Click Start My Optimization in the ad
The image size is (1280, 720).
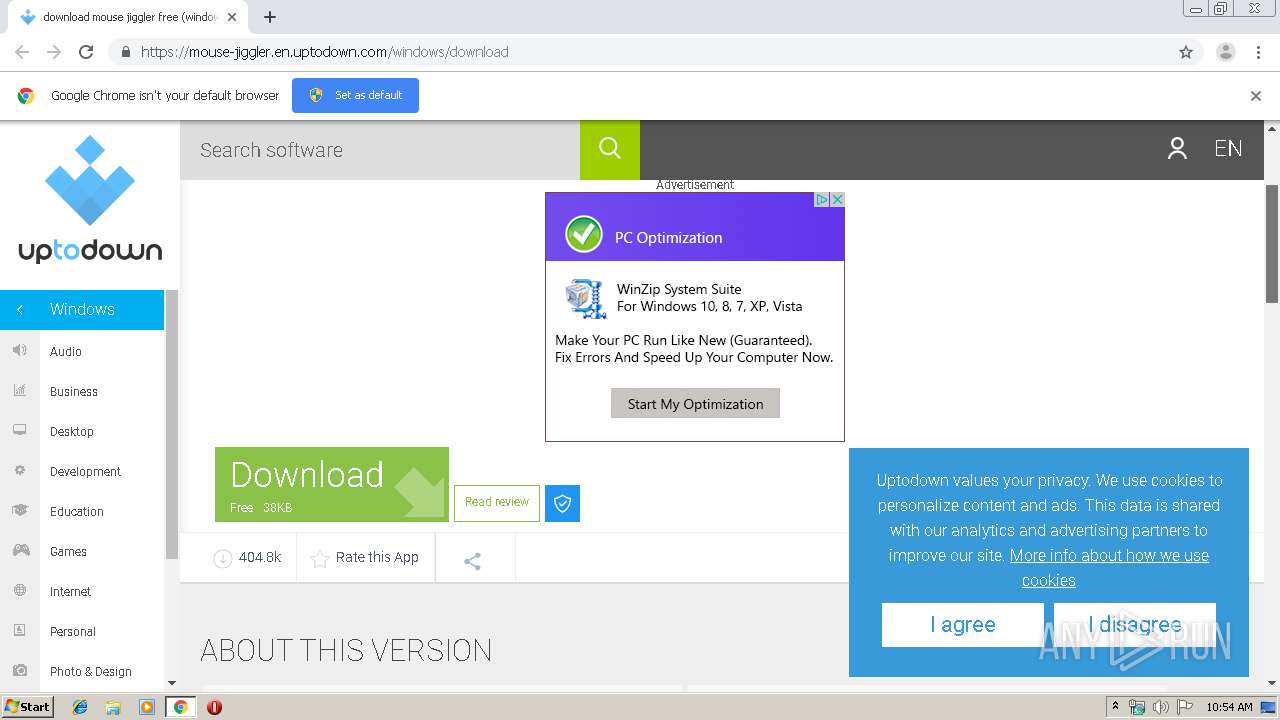click(695, 404)
